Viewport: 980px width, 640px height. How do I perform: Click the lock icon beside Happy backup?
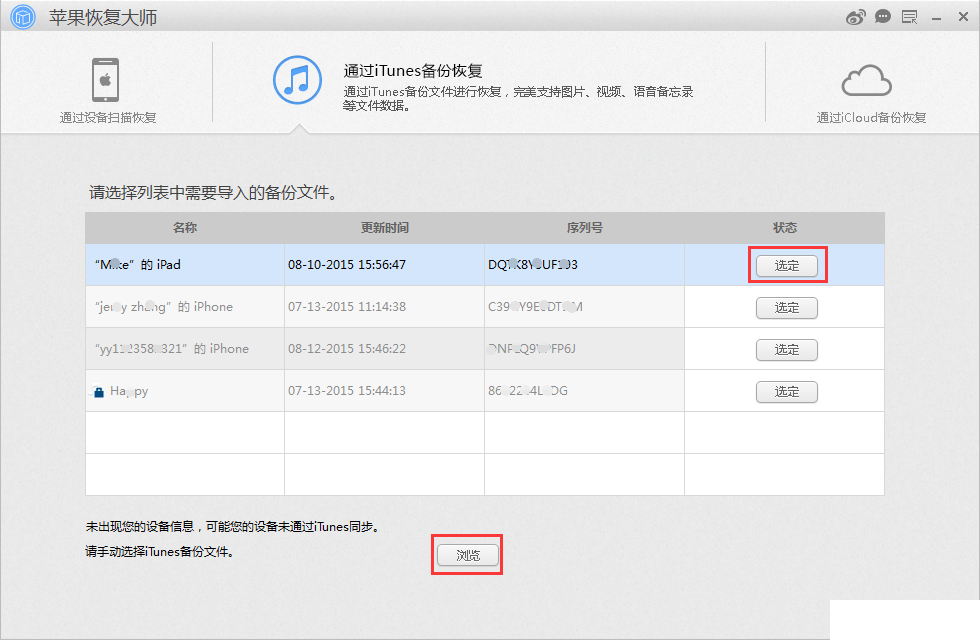pos(98,392)
